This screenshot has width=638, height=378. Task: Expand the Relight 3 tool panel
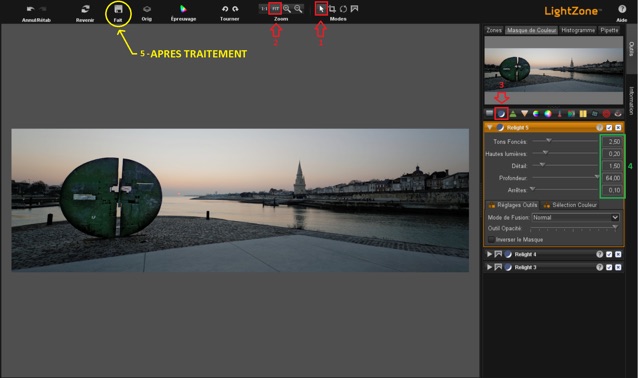pos(489,267)
